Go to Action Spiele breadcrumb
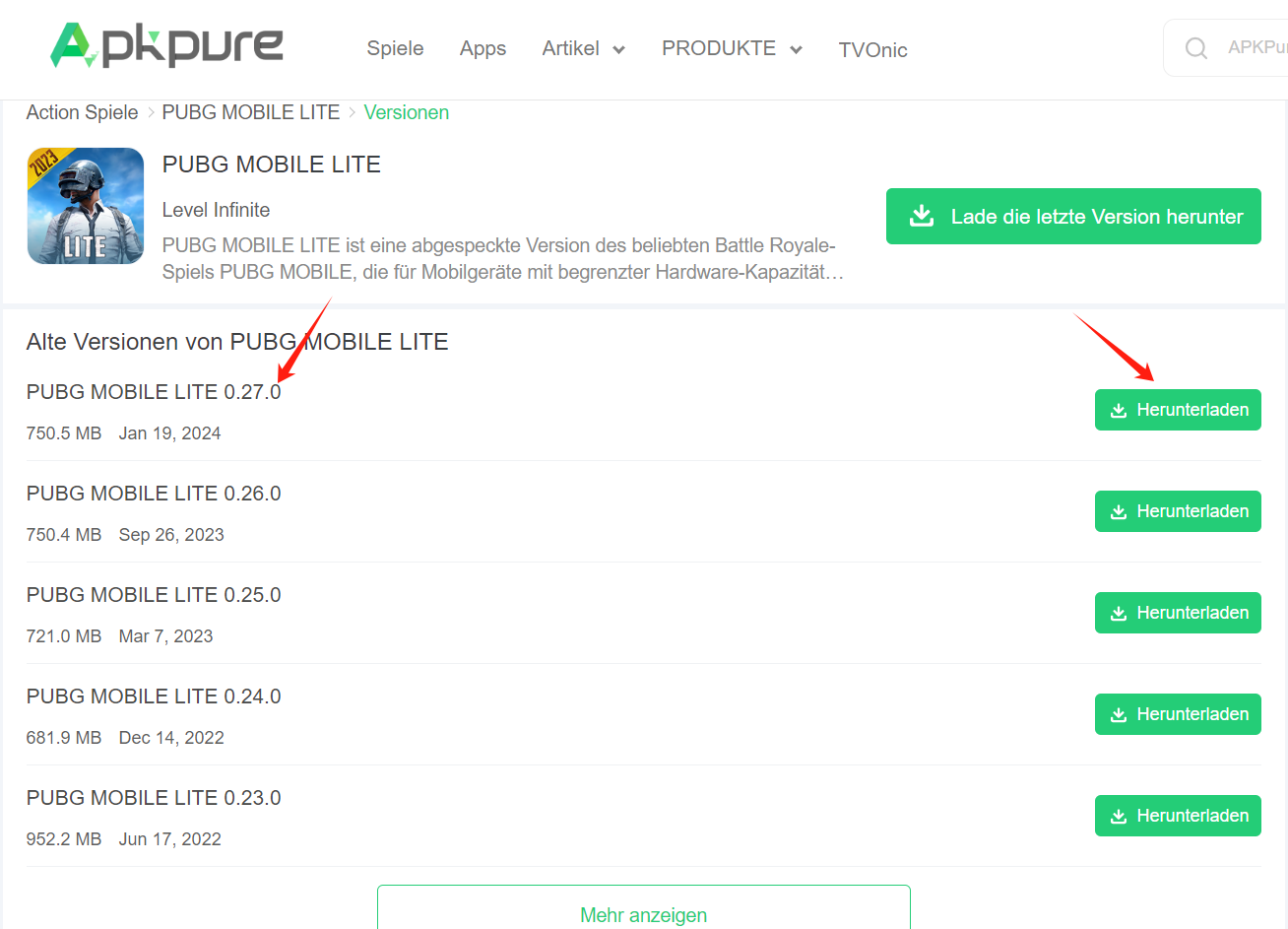The image size is (1288, 929). tap(82, 112)
